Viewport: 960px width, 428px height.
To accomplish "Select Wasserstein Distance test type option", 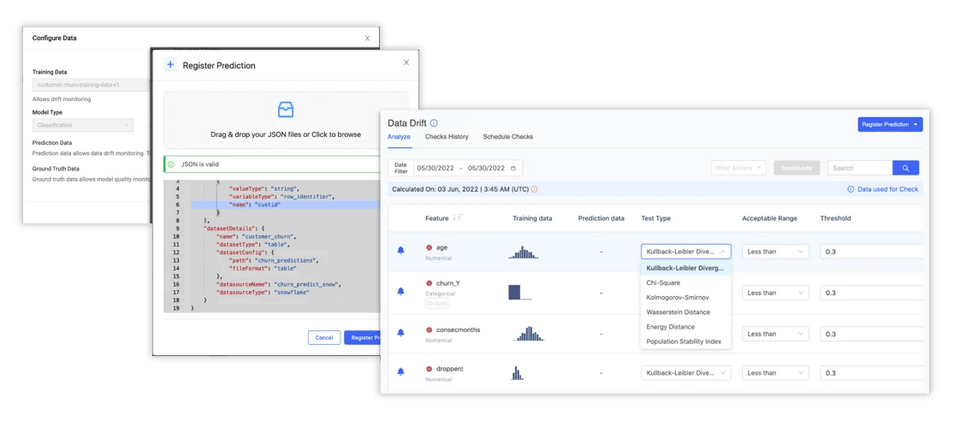I will 686,312.
